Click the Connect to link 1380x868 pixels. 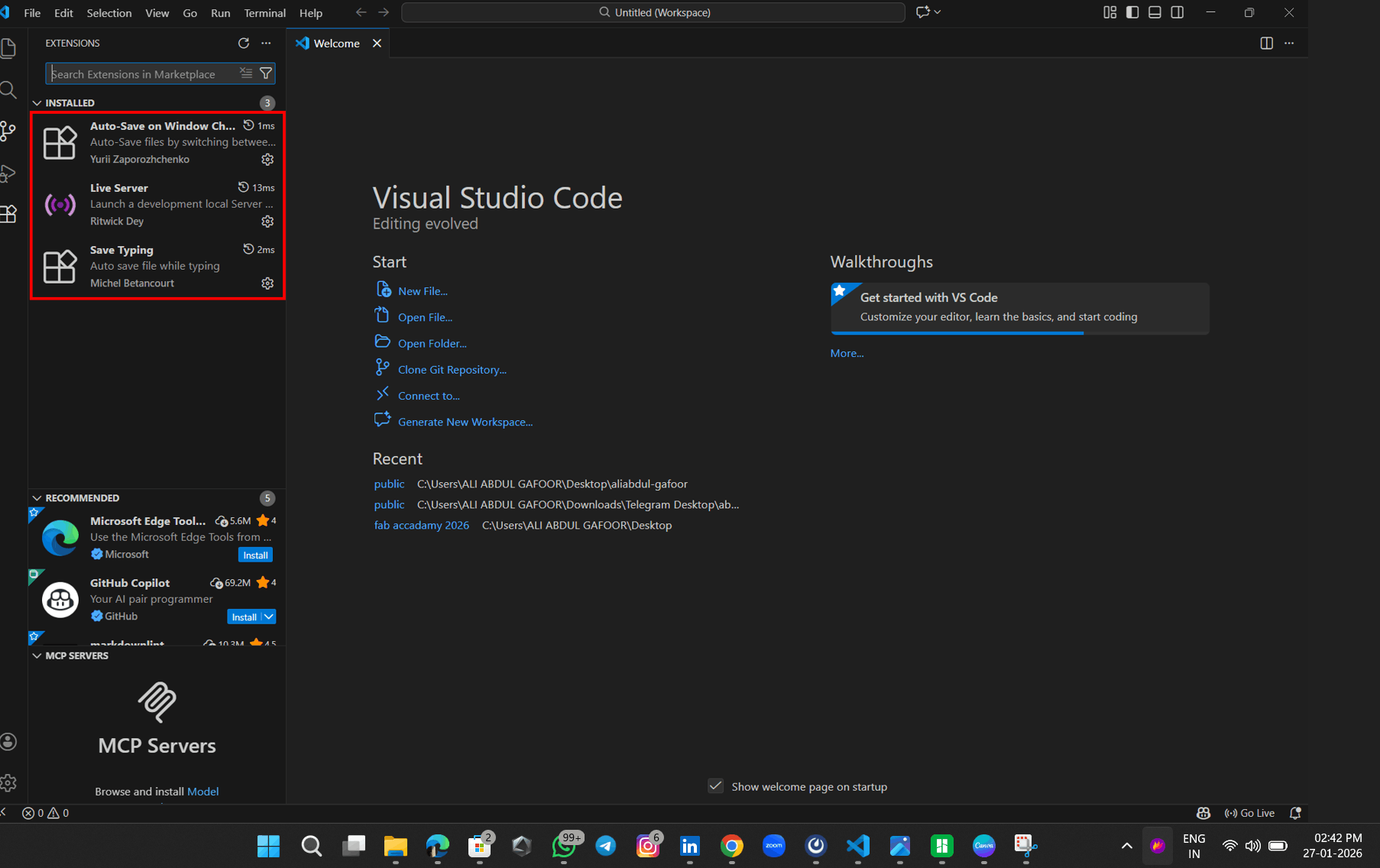[429, 396]
